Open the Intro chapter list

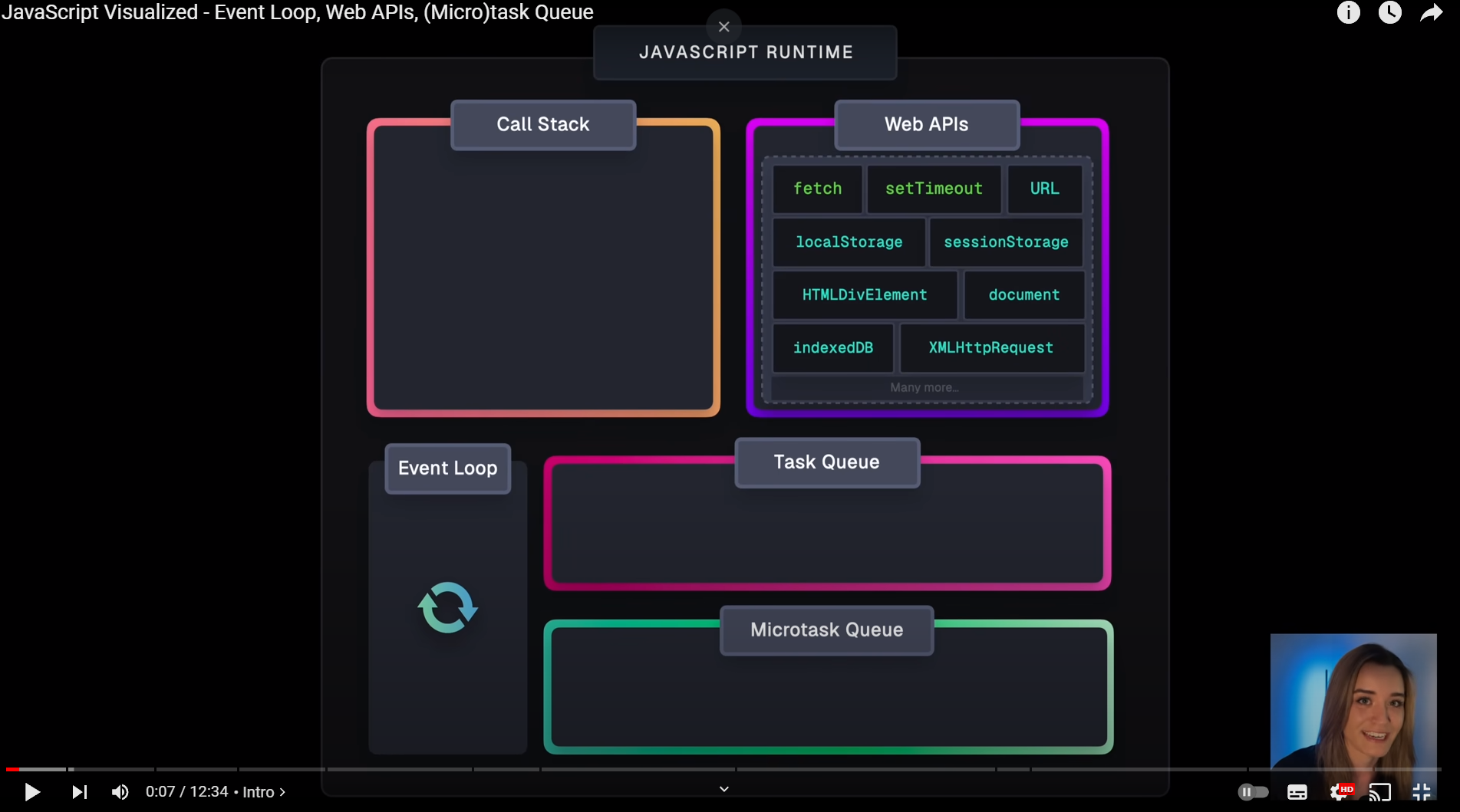tap(264, 791)
